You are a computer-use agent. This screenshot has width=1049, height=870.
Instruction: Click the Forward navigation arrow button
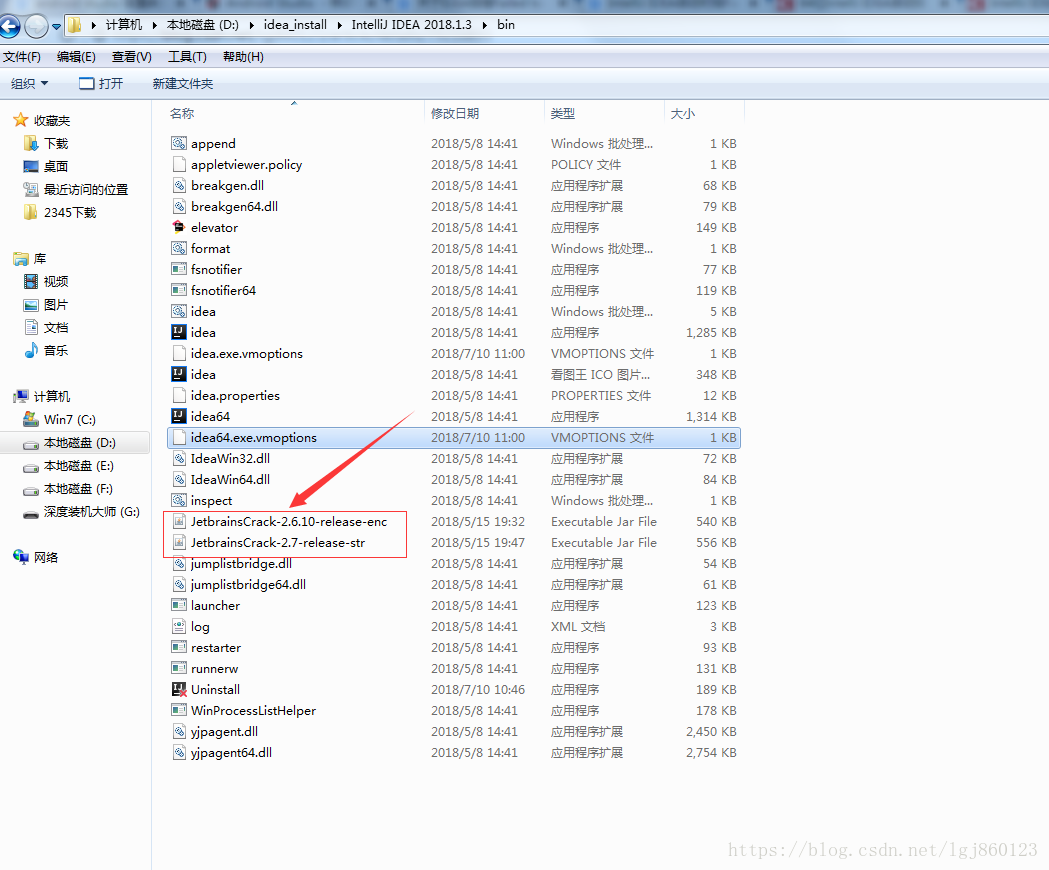pyautogui.click(x=36, y=27)
